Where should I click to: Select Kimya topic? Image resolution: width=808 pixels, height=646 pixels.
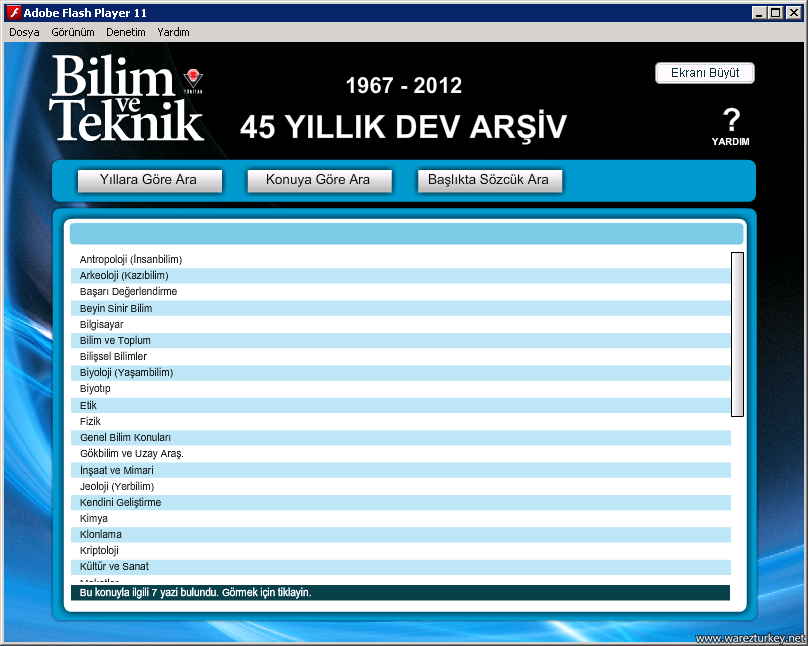point(401,519)
